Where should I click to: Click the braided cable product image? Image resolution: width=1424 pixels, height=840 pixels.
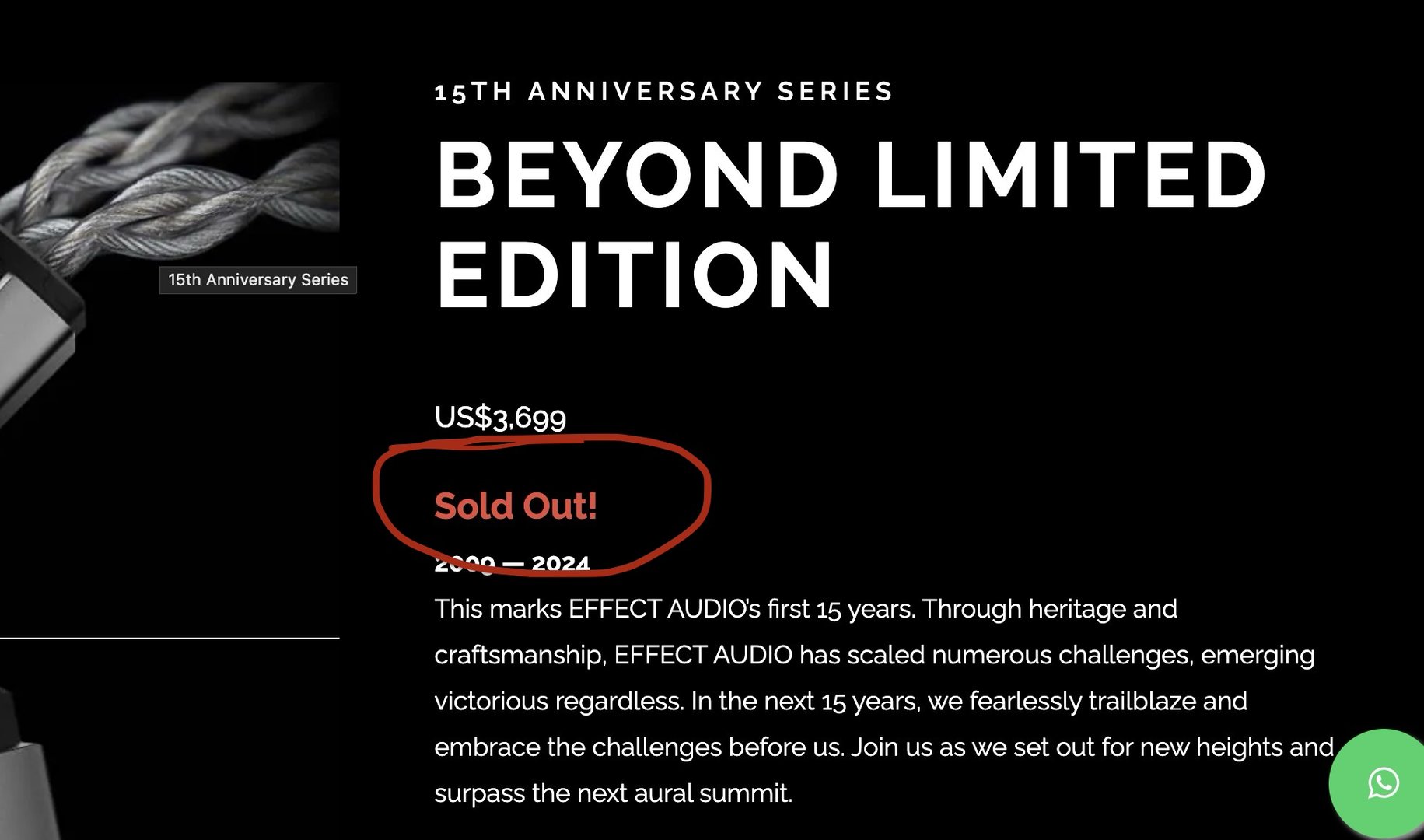point(179,171)
